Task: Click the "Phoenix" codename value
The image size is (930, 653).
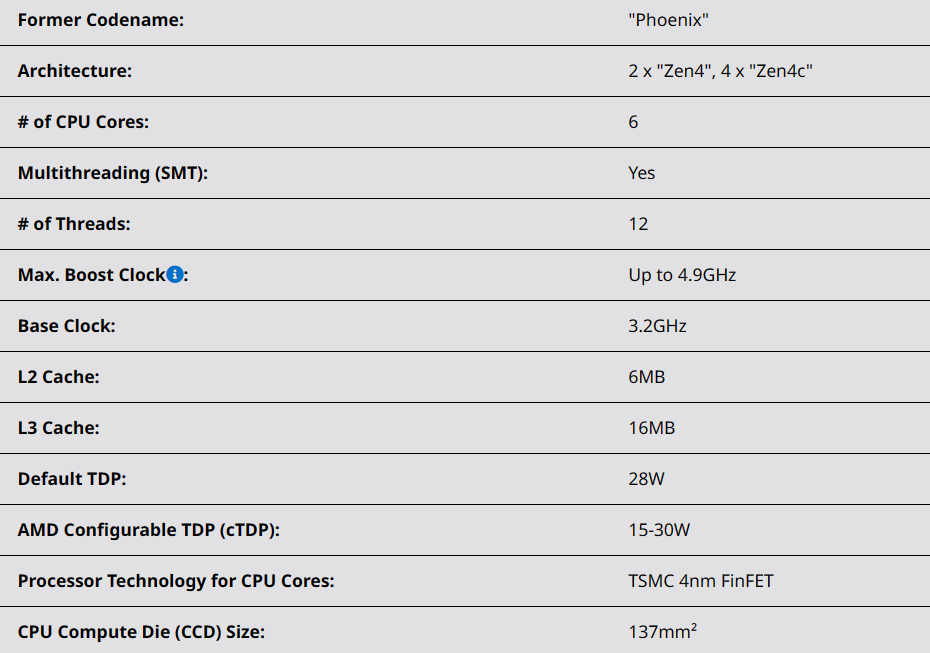Action: pos(669,20)
